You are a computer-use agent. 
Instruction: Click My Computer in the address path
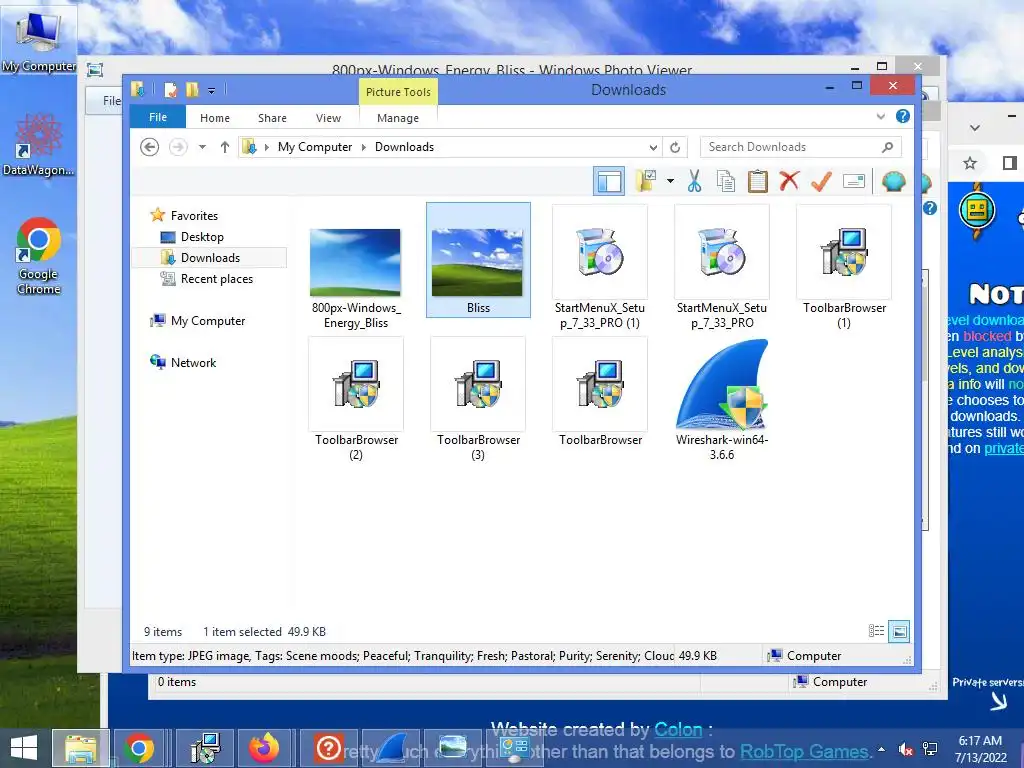[x=315, y=147]
